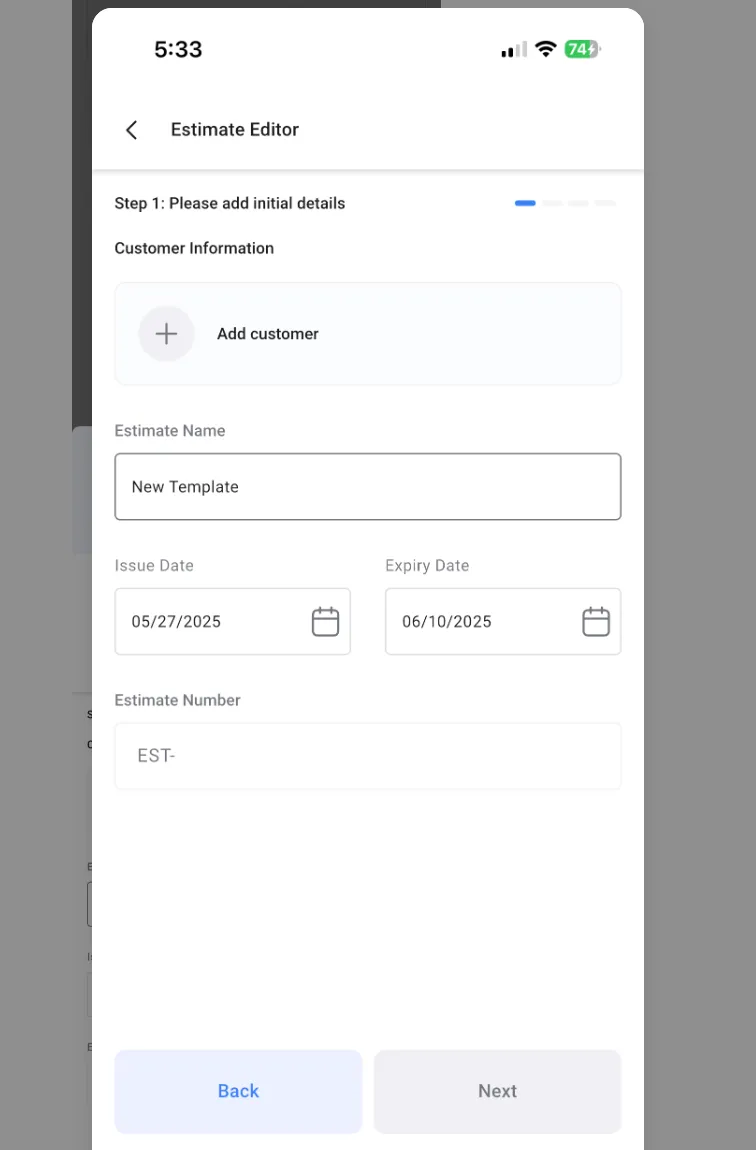The height and width of the screenshot is (1150, 756).
Task: Click the plus icon to add customer
Action: pyautogui.click(x=166, y=334)
